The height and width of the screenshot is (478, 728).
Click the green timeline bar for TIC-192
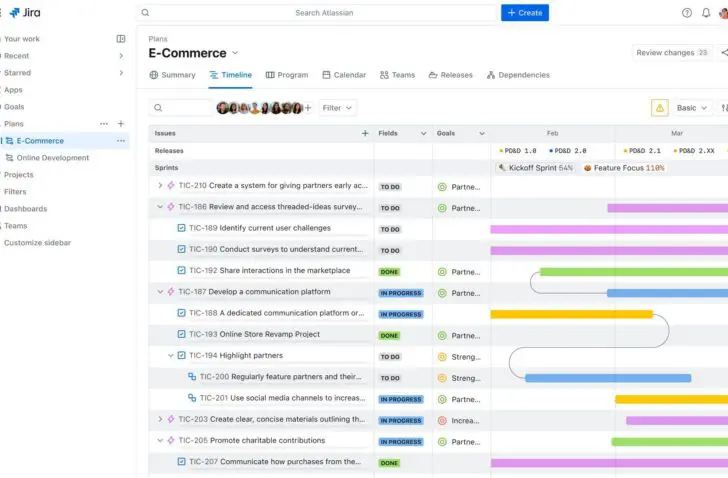click(x=634, y=272)
